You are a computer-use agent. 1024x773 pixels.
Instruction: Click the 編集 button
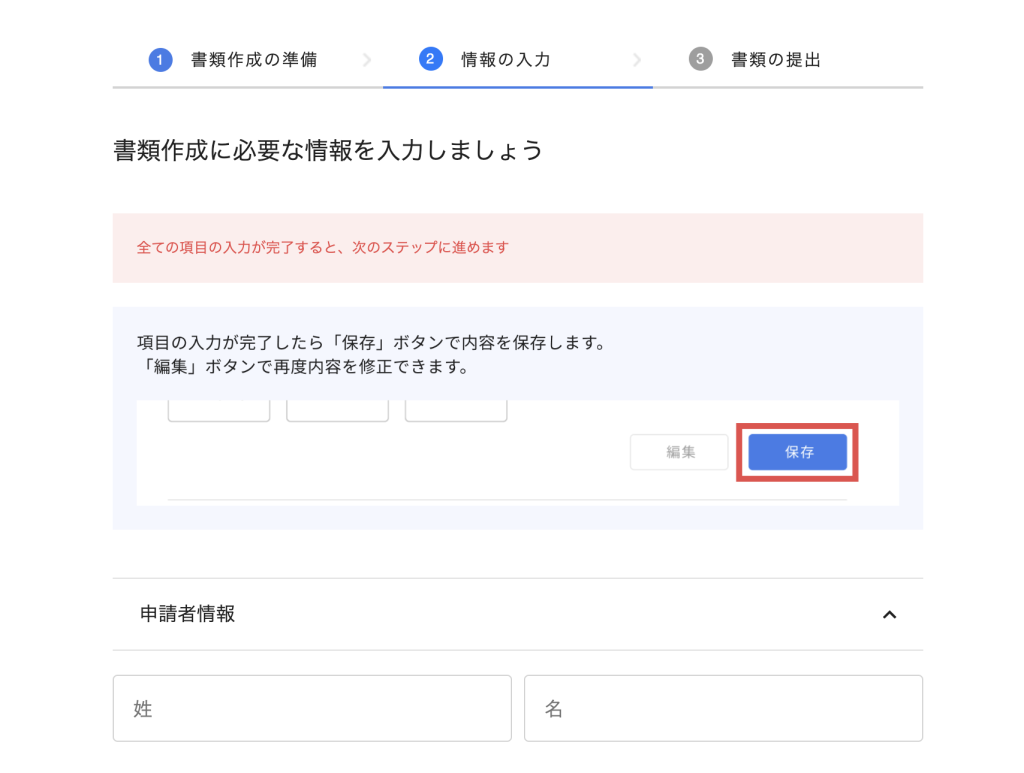(681, 452)
